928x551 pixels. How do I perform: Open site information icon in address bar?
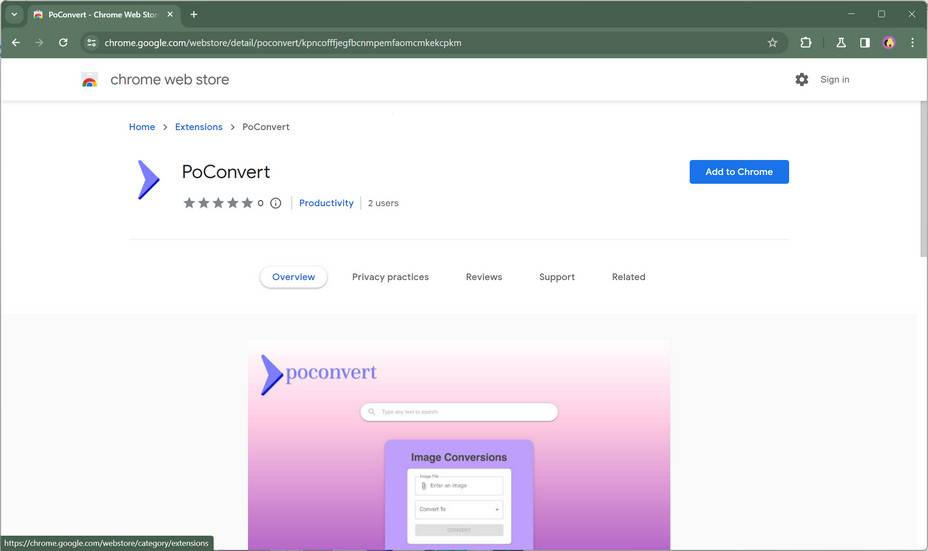(x=91, y=43)
